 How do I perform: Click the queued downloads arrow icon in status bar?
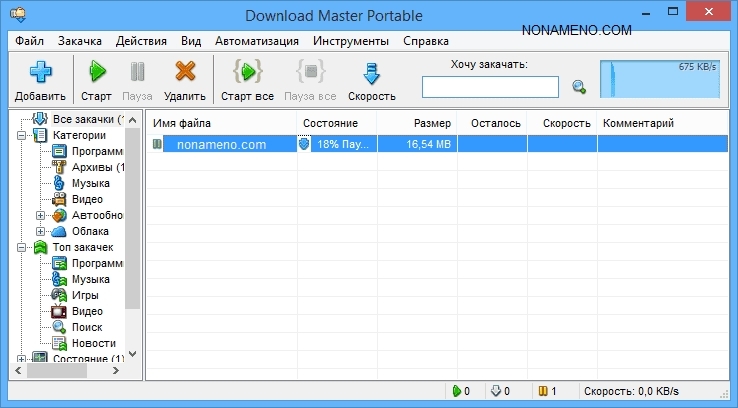(x=495, y=391)
